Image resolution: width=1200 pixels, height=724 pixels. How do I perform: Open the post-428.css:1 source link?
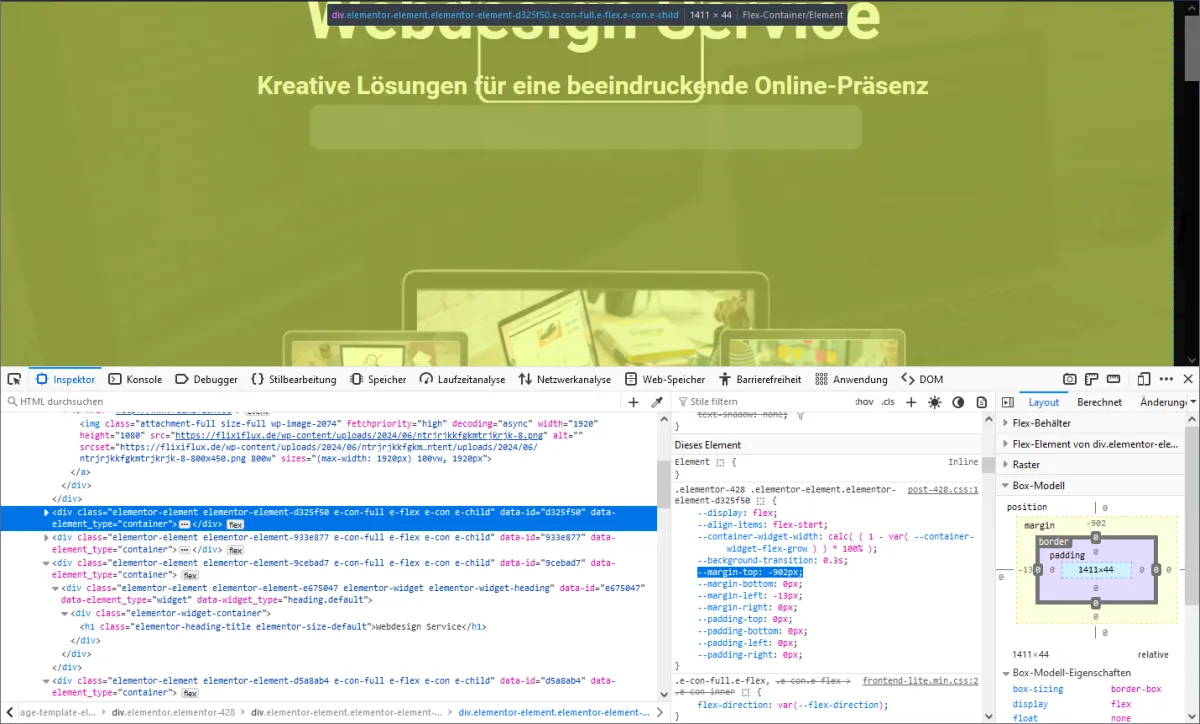(x=942, y=489)
